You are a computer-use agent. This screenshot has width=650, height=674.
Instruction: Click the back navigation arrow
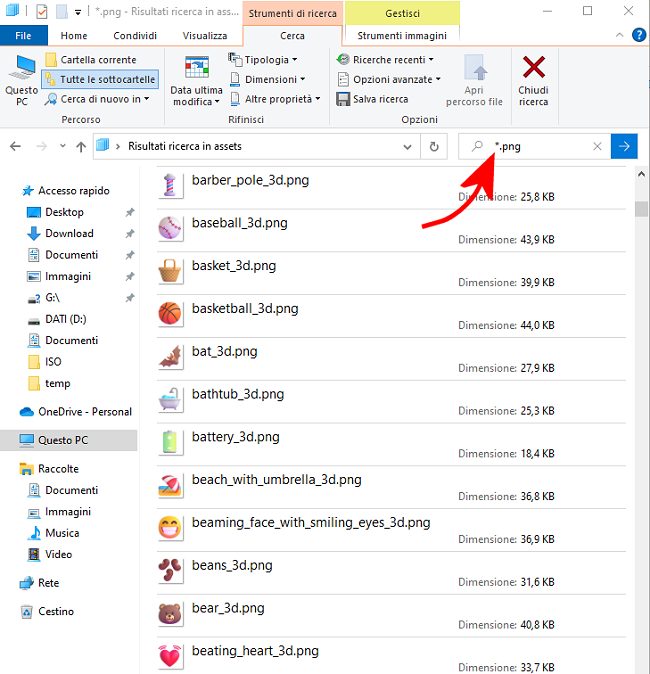15,147
